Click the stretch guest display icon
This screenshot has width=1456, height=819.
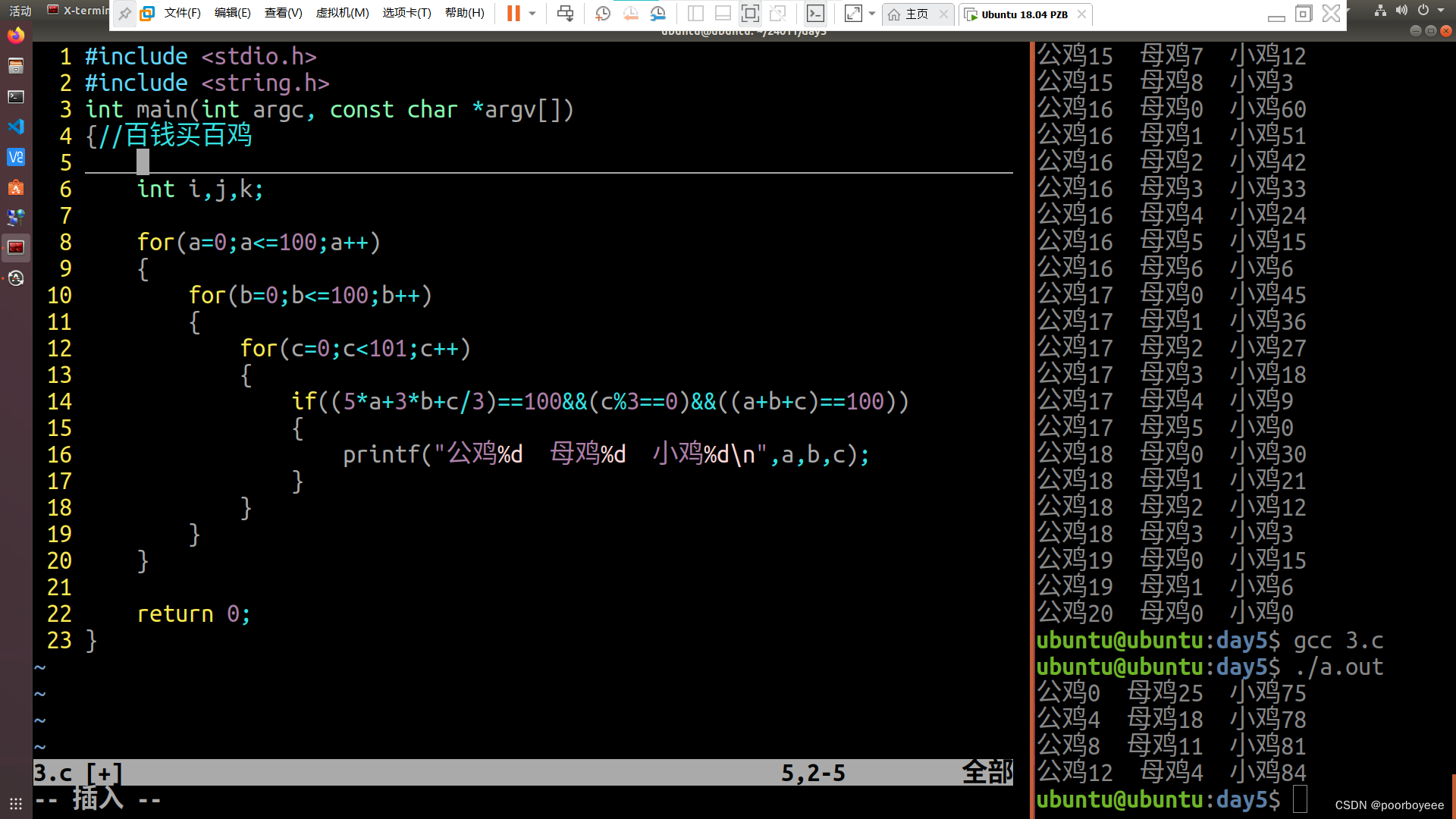pos(853,14)
